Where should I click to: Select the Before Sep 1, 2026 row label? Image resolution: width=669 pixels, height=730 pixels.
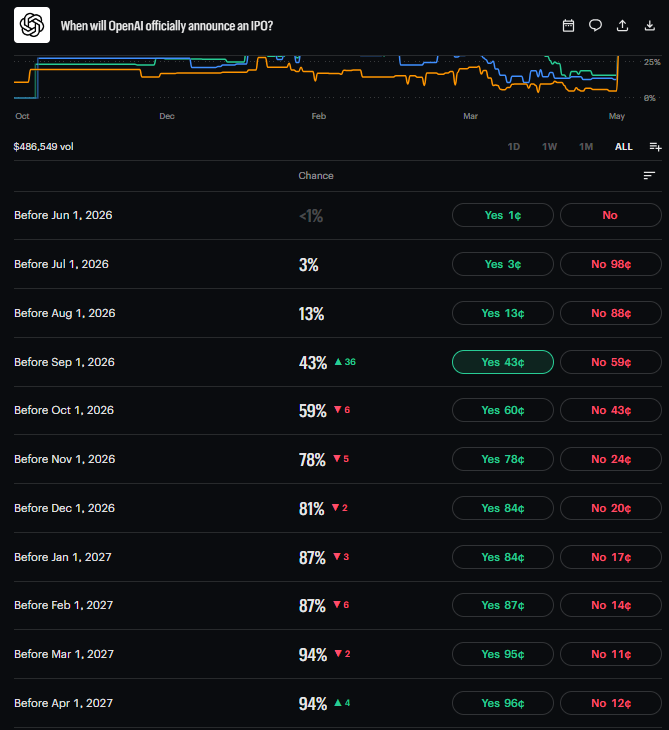[64, 362]
